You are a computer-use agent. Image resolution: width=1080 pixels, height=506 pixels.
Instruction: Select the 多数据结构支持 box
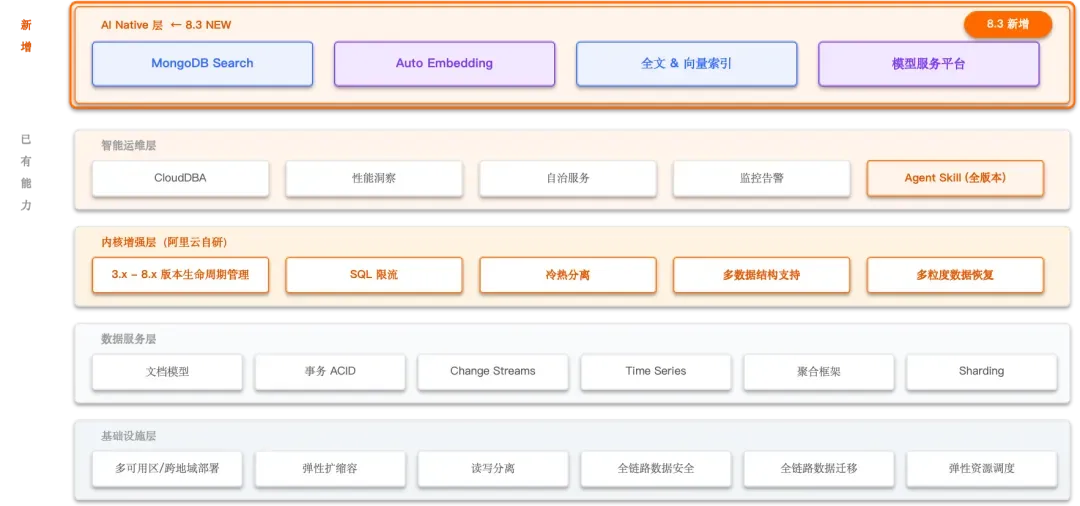(x=761, y=275)
